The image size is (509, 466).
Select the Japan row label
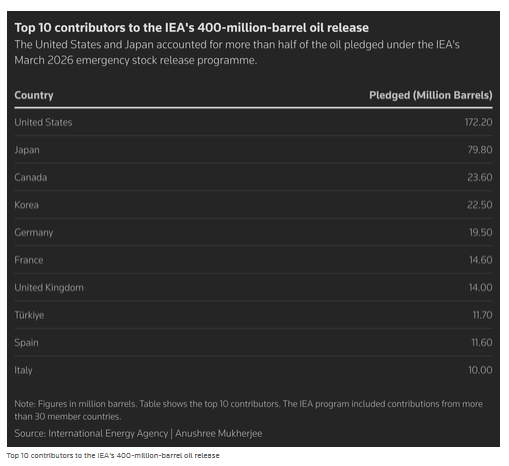click(27, 150)
